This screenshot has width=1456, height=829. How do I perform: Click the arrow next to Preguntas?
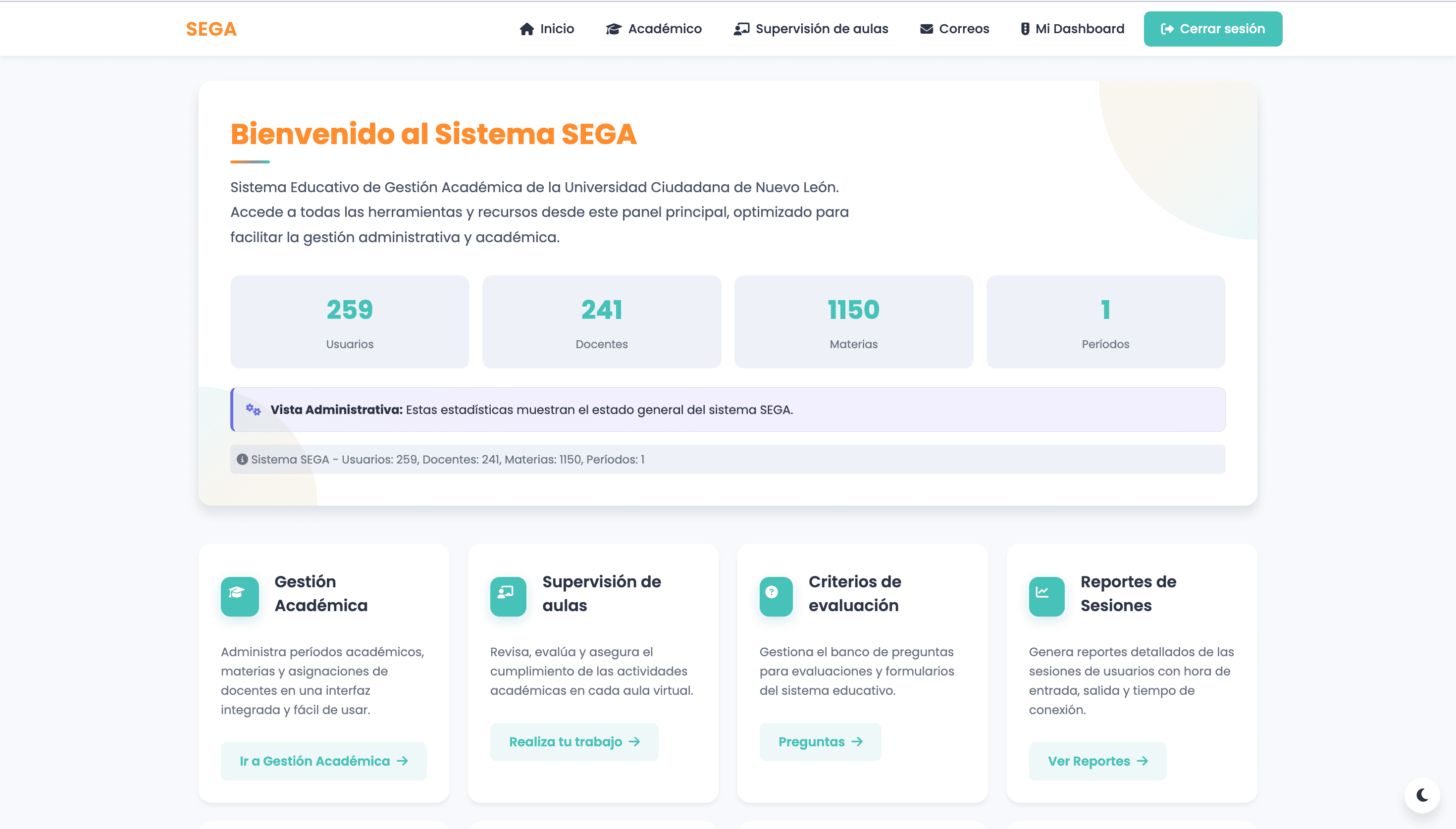(857, 742)
